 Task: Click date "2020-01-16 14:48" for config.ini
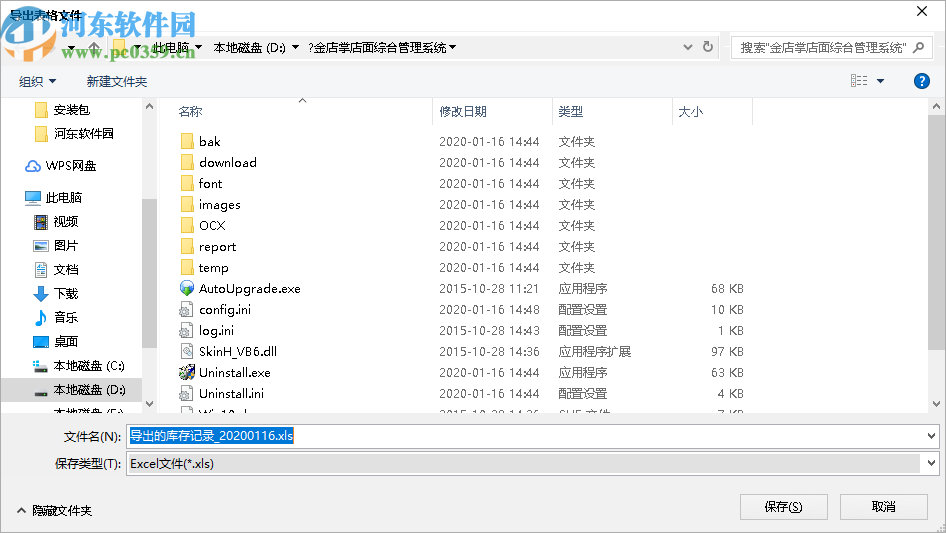pyautogui.click(x=489, y=310)
